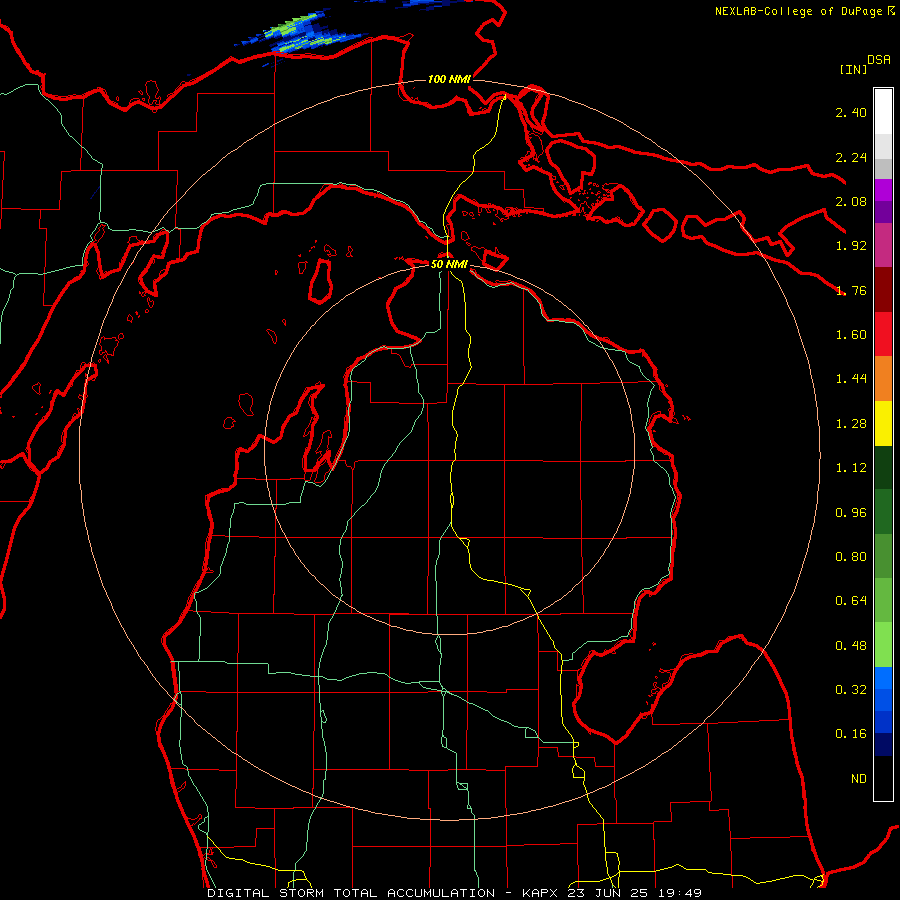Pick the yellow legend color swatch
900x900 pixels.
tap(883, 424)
